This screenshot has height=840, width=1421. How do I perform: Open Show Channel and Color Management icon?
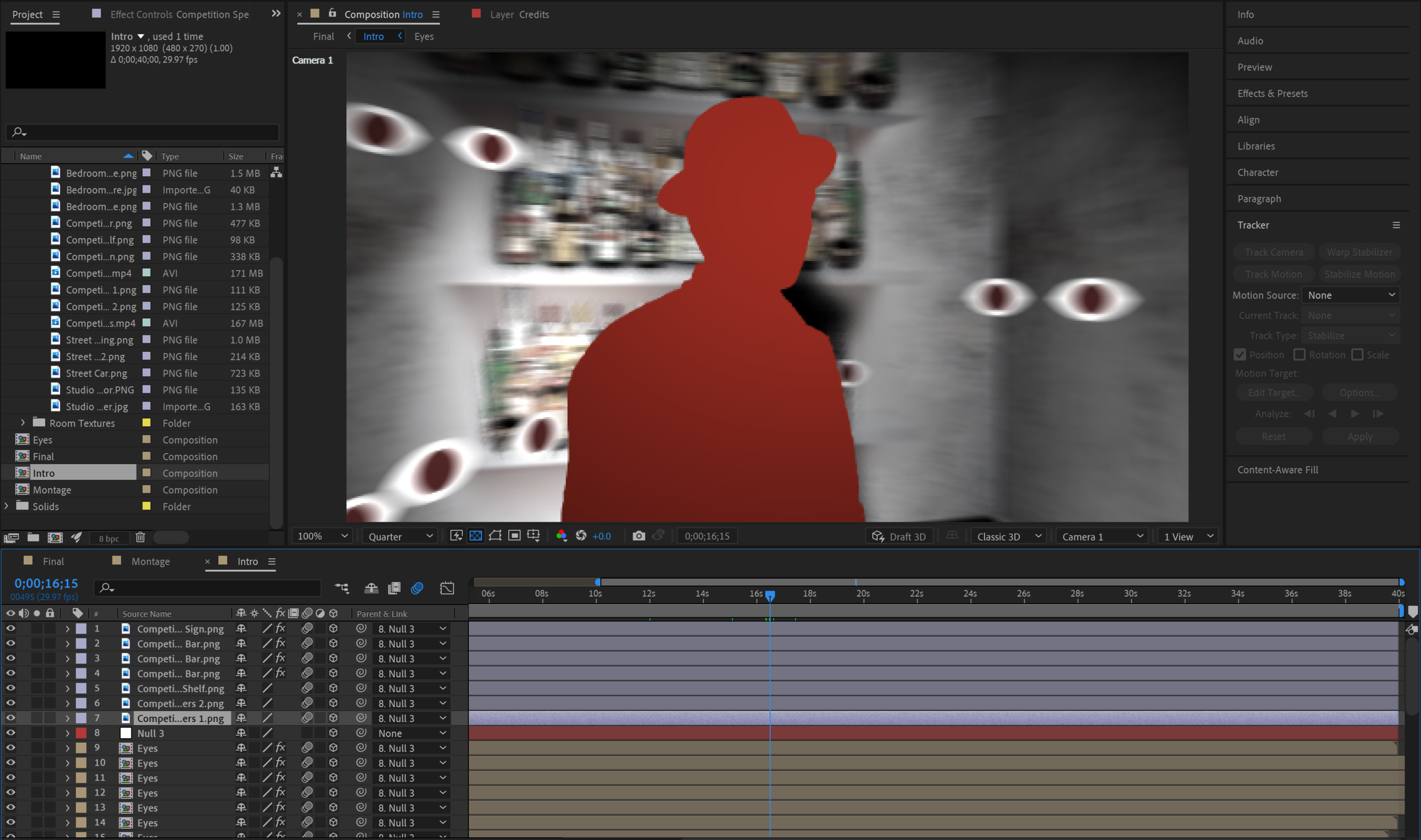coord(561,536)
